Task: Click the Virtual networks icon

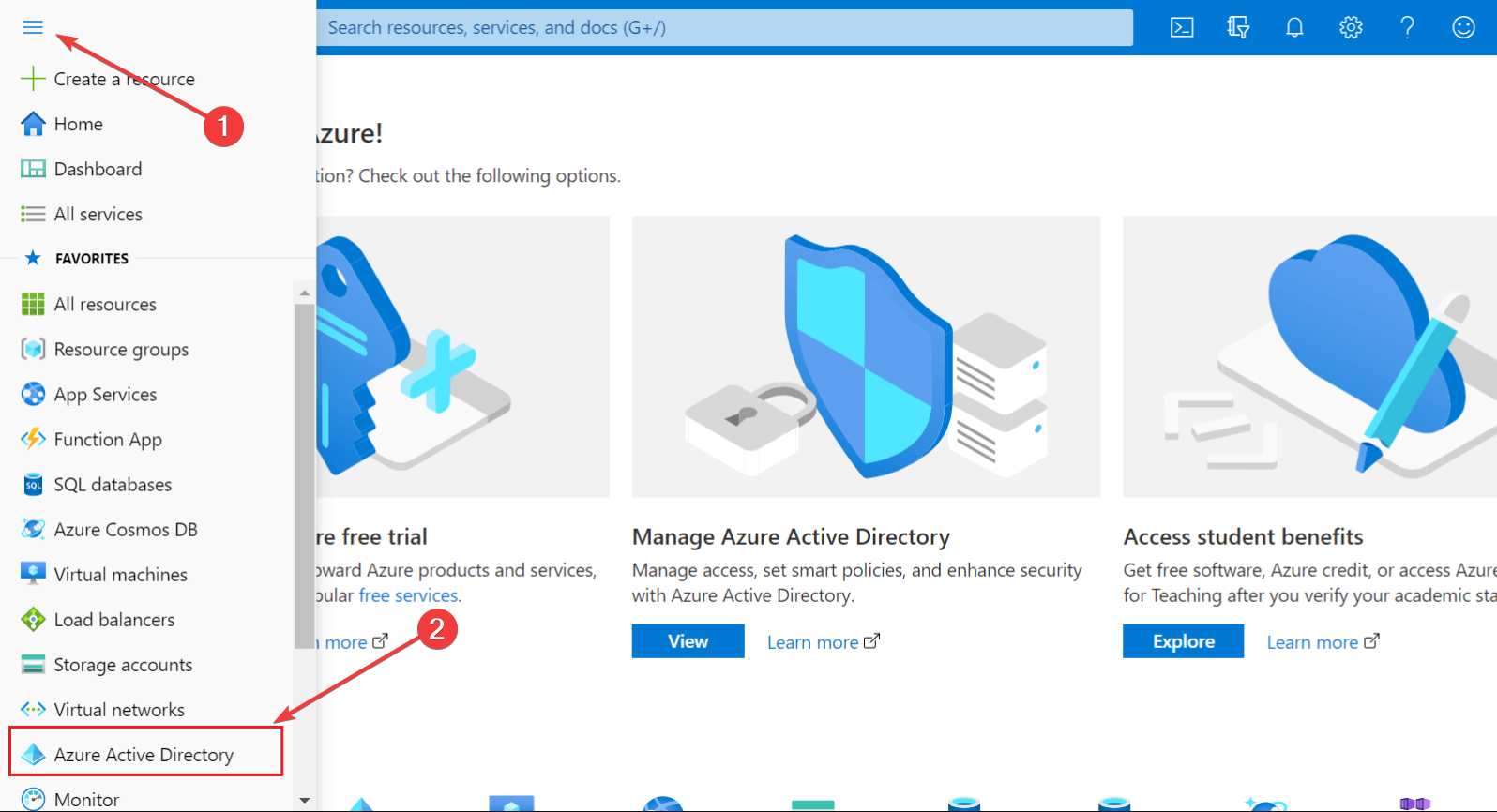Action: coord(33,710)
